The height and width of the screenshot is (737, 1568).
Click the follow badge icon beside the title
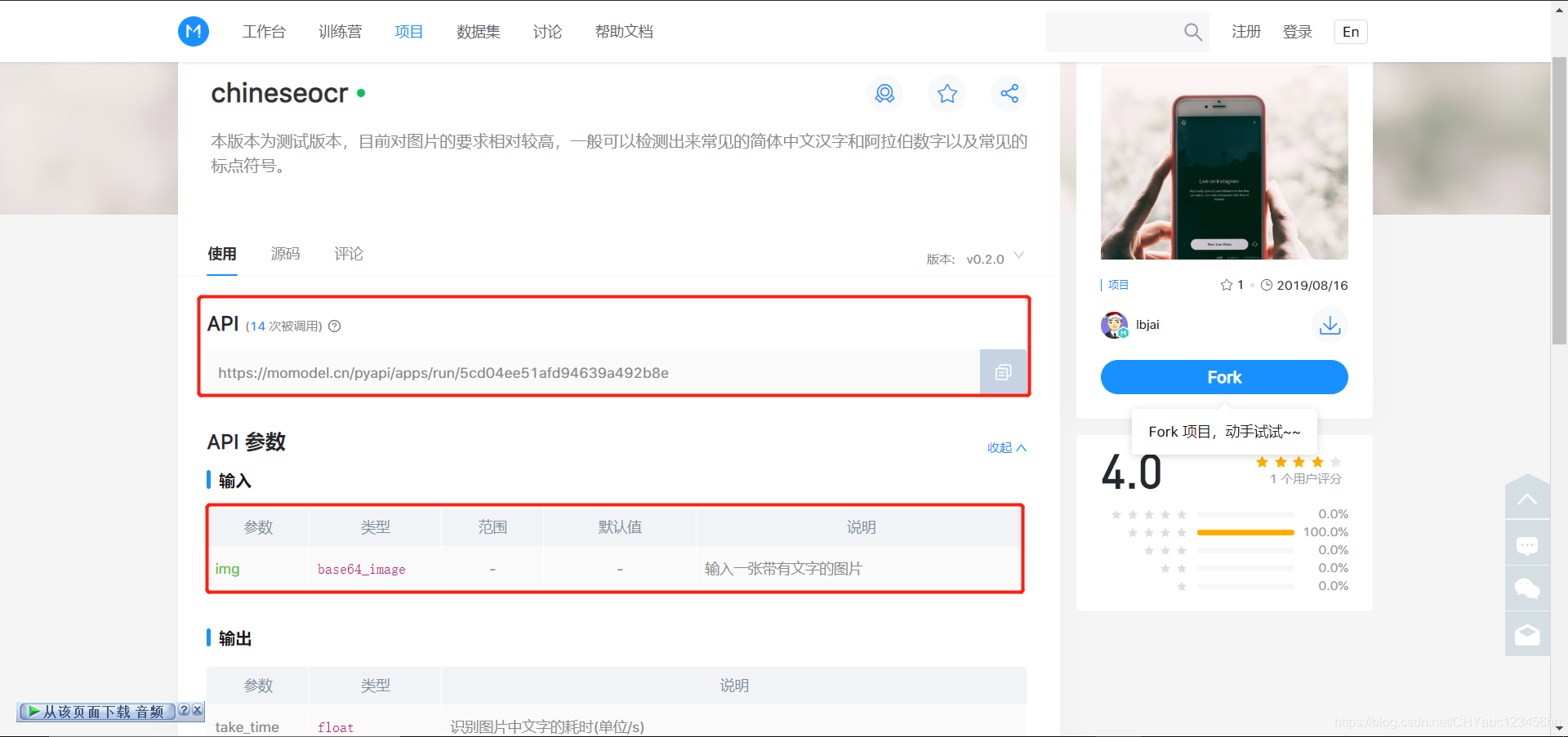[x=884, y=94]
